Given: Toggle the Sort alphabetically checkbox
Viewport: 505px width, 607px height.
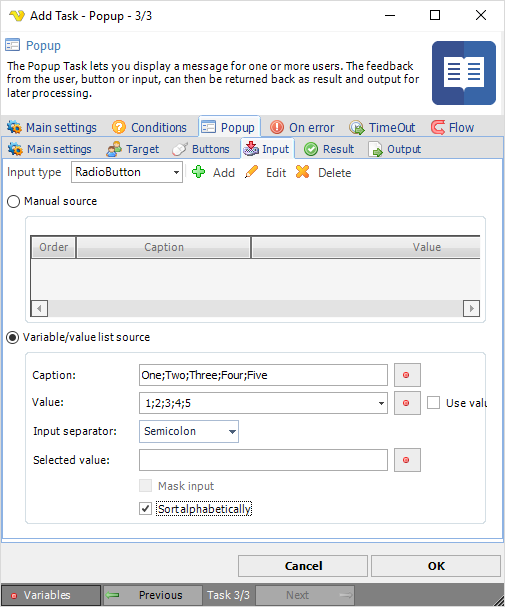Looking at the screenshot, I should (146, 509).
